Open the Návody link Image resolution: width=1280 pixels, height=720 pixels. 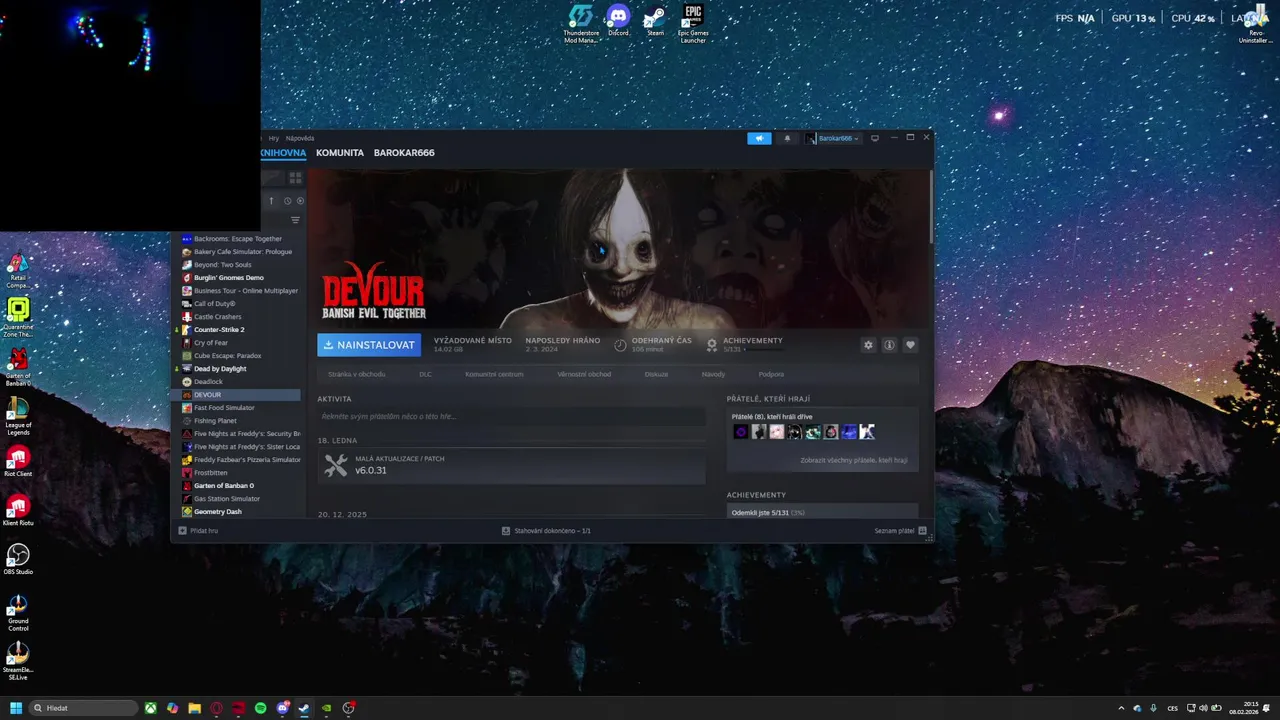click(x=713, y=374)
